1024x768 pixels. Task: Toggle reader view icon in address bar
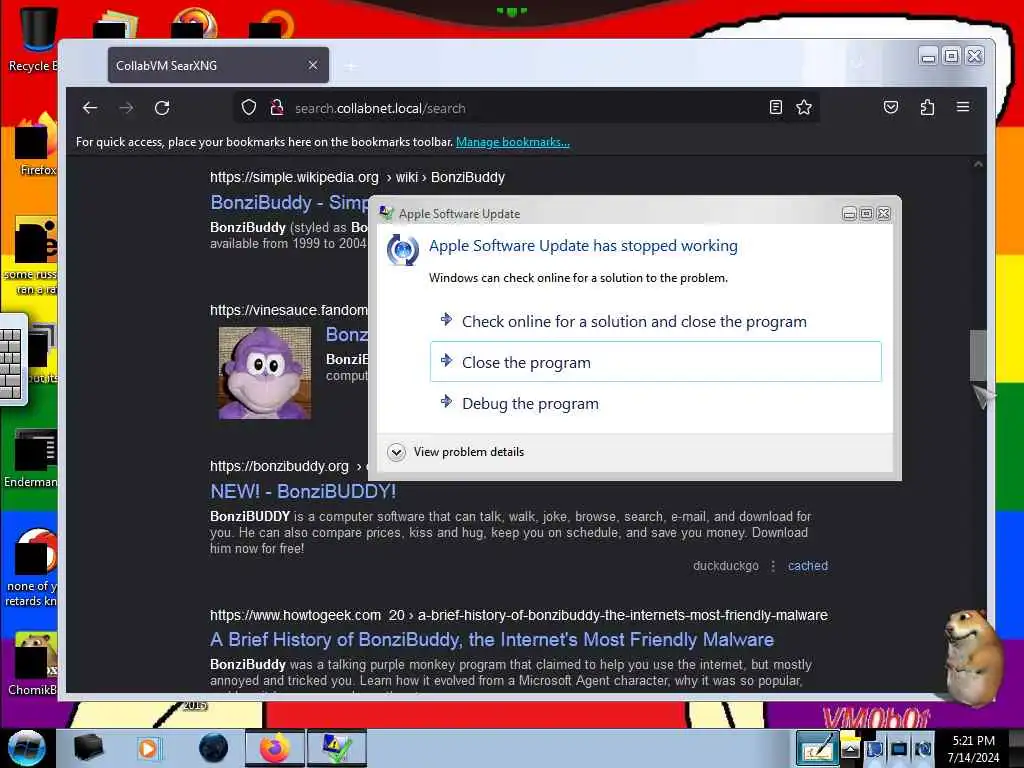(775, 107)
